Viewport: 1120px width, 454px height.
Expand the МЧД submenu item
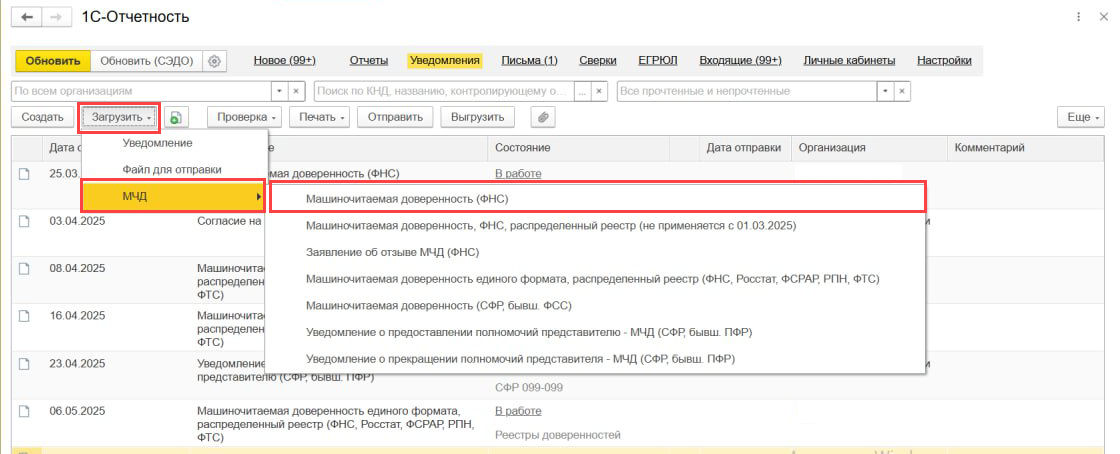click(x=174, y=196)
